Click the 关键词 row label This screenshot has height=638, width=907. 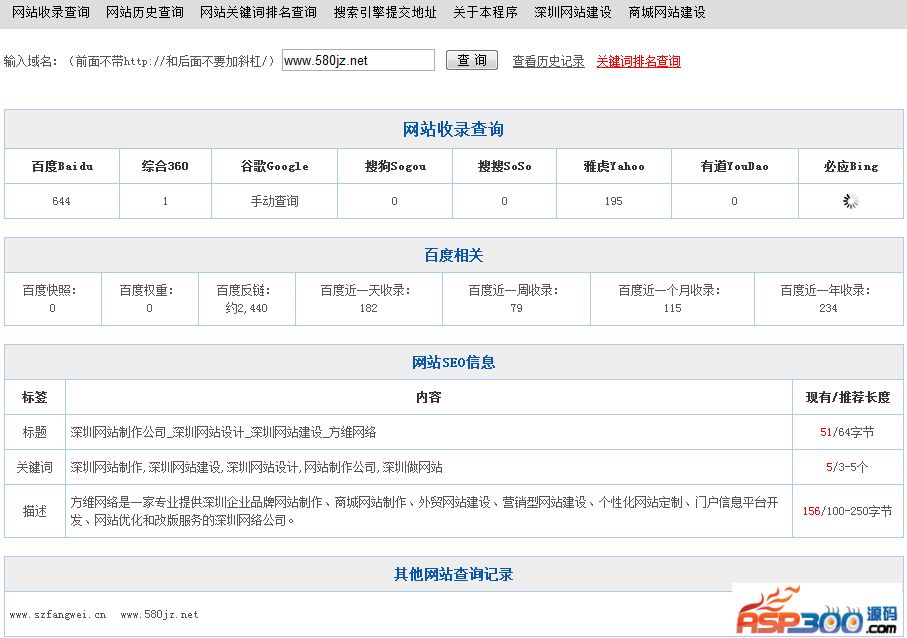pos(35,467)
